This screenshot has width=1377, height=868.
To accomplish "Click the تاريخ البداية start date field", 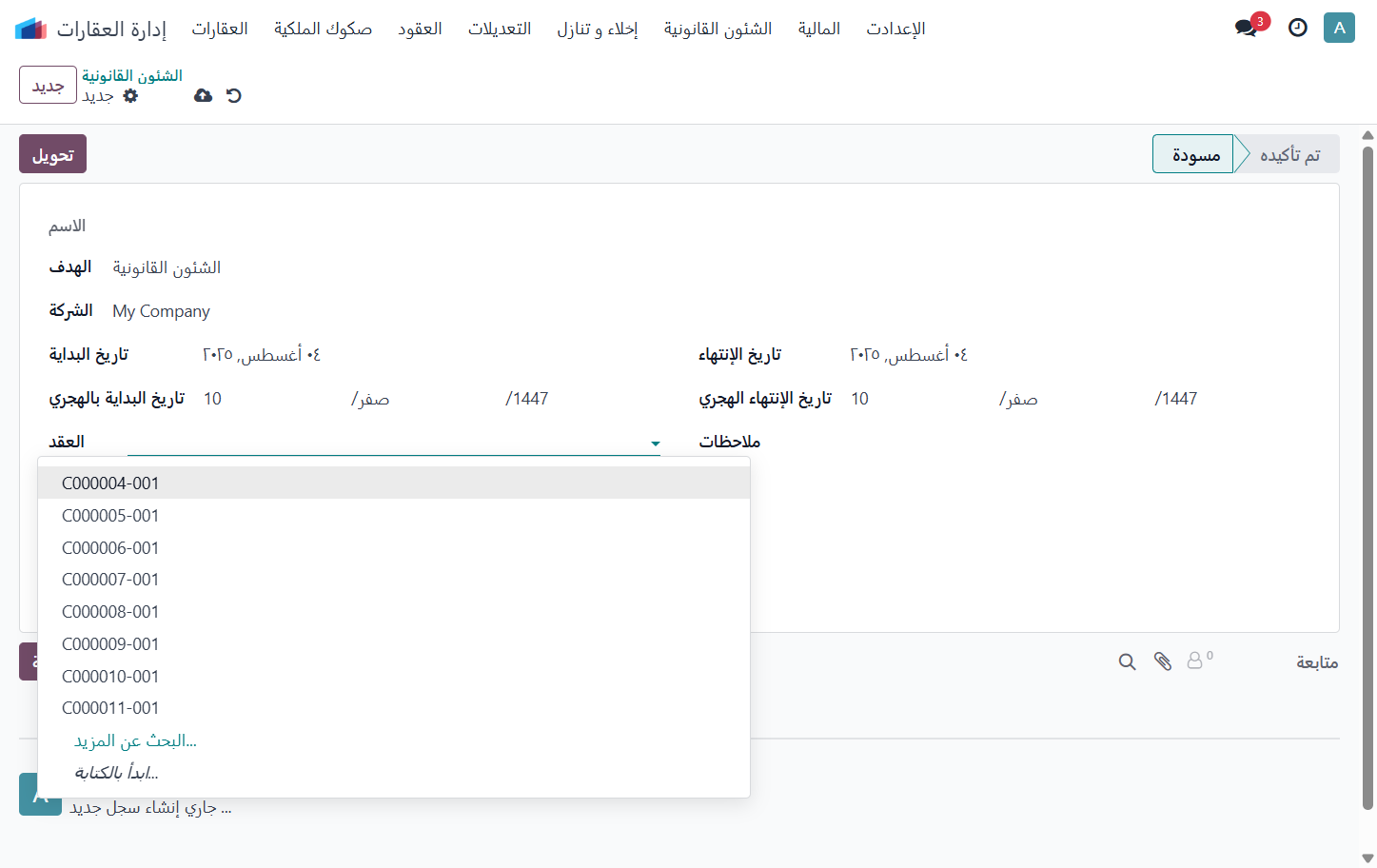I will click(x=429, y=354).
